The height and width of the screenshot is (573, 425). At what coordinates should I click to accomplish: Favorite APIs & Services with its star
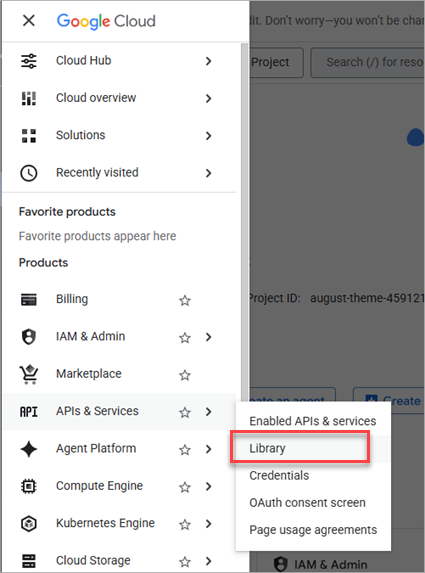[x=185, y=412]
